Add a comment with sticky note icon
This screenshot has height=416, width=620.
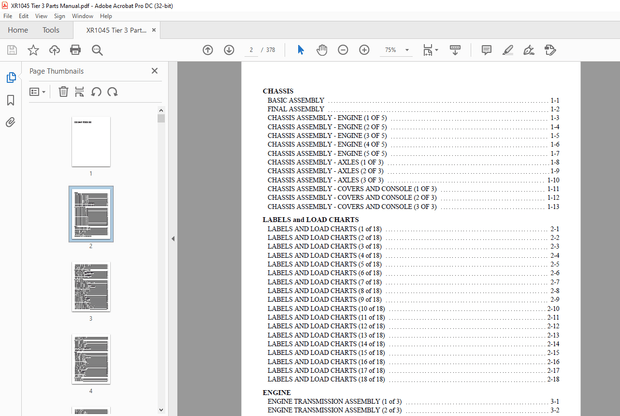coord(486,50)
